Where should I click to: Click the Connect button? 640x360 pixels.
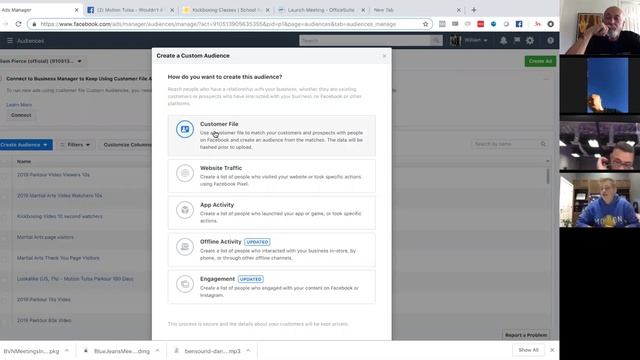click(21, 116)
